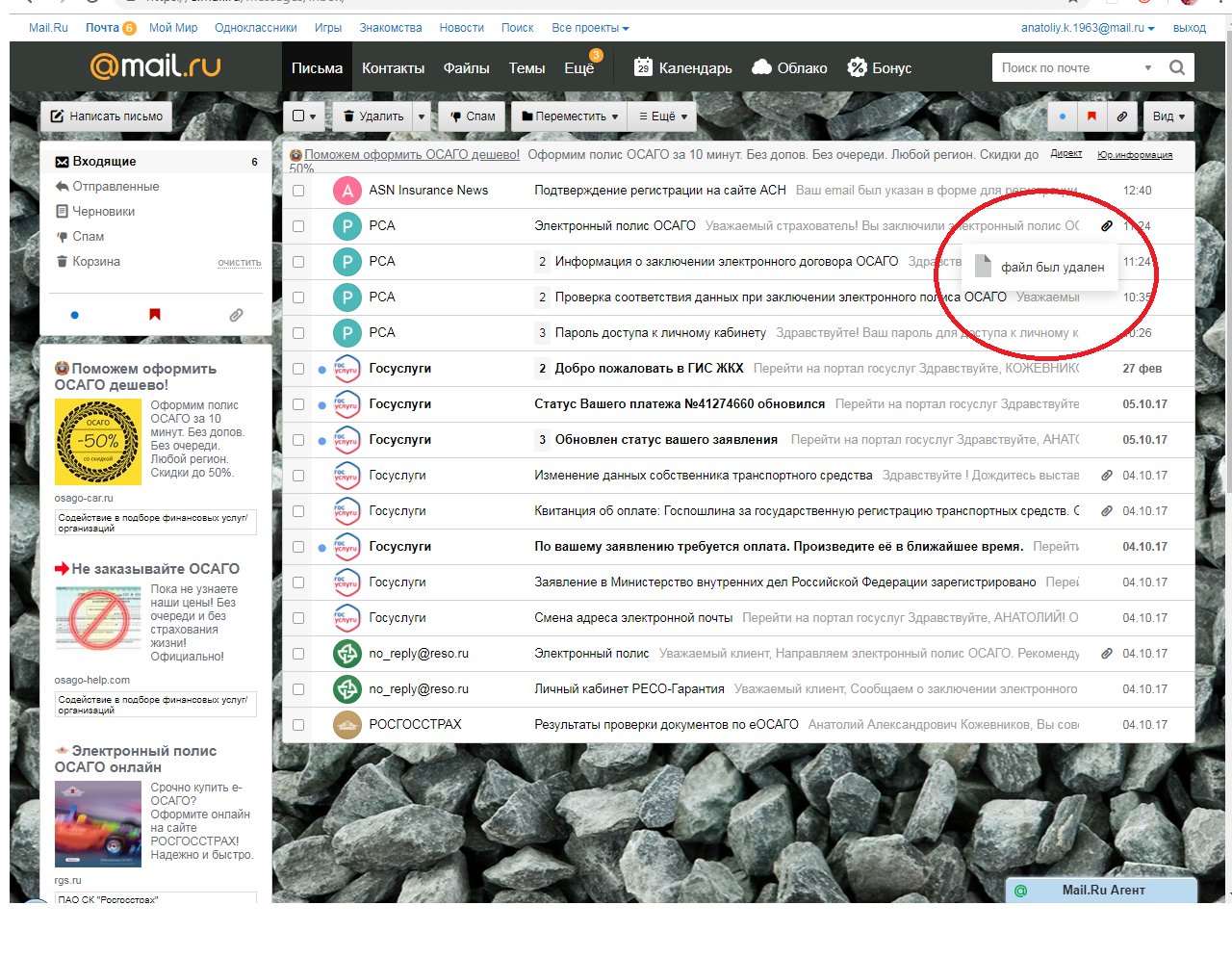
Task: Filter by attachment paperclip in toolbar
Action: pos(1121,116)
